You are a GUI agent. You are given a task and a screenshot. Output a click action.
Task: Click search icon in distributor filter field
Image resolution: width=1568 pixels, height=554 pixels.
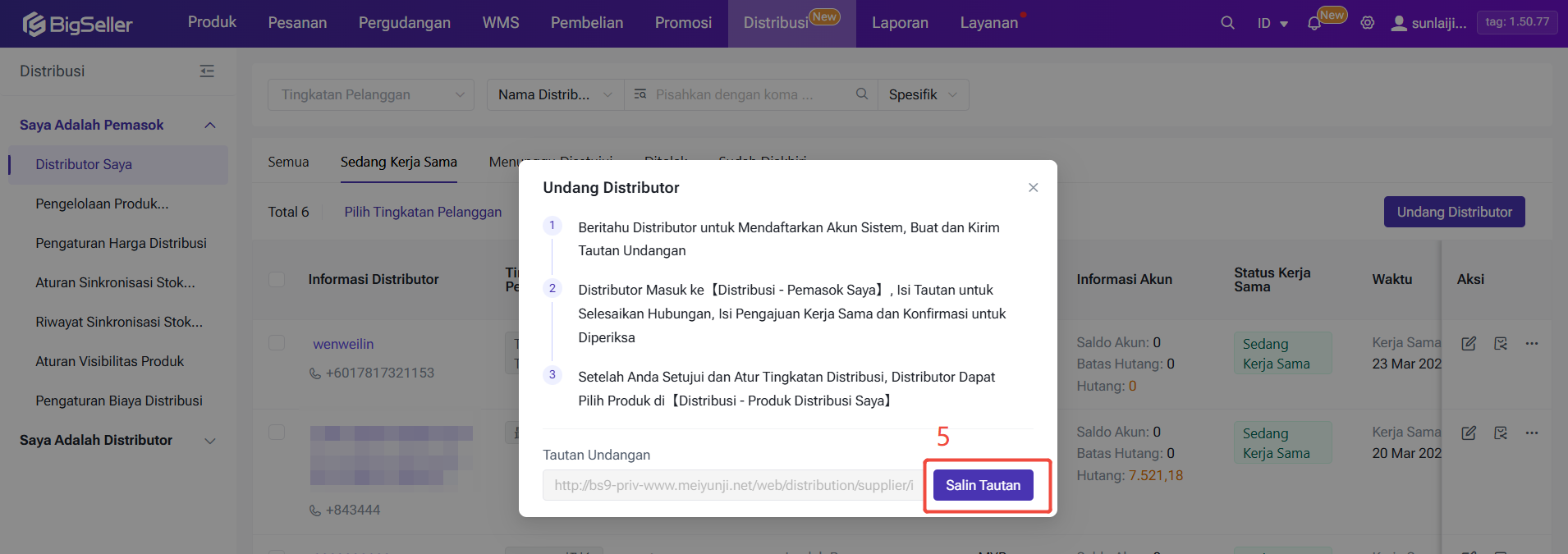861,94
